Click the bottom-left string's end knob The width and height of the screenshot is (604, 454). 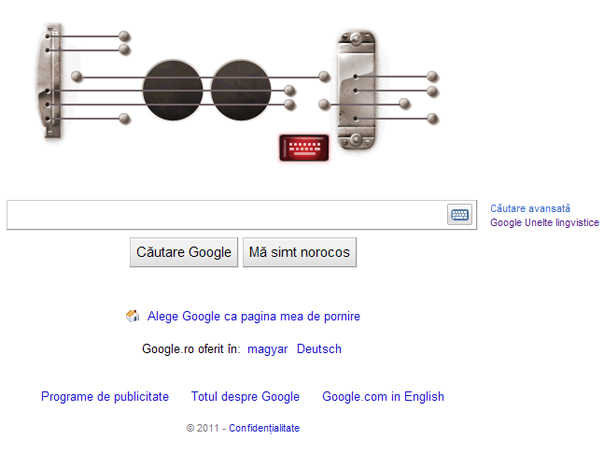(124, 118)
